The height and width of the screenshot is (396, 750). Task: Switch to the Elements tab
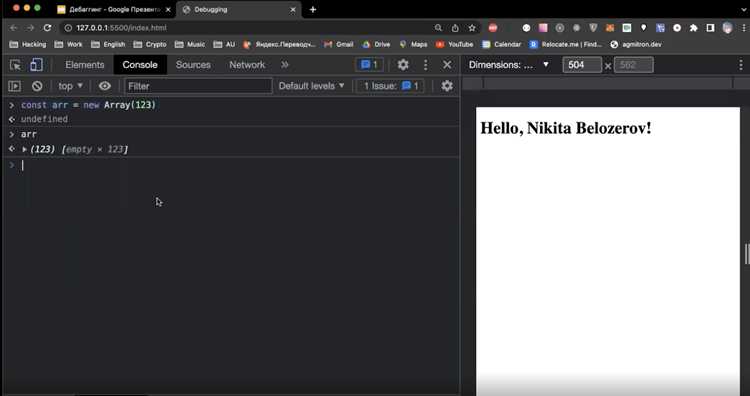[x=85, y=65]
